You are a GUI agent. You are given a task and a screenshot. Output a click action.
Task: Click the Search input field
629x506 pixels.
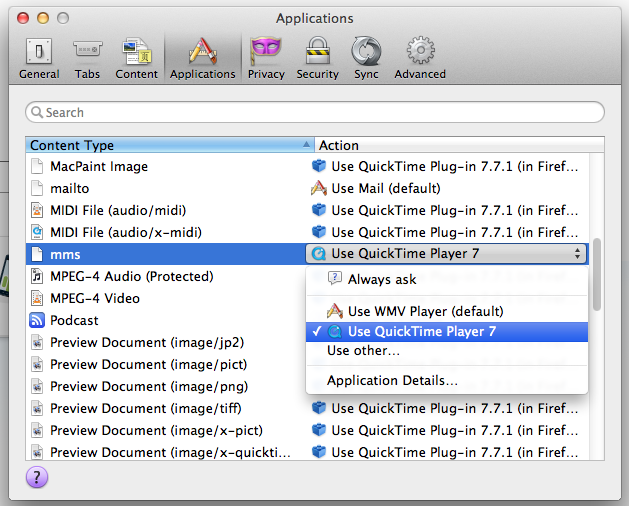tap(315, 112)
